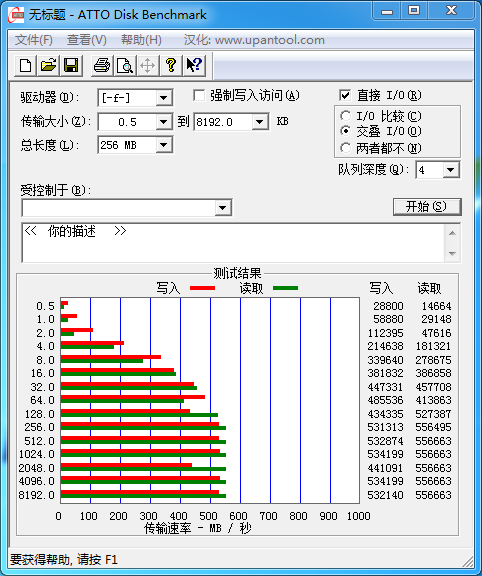The image size is (482, 576).
Task: Click the read value 181321
Action: (x=433, y=346)
